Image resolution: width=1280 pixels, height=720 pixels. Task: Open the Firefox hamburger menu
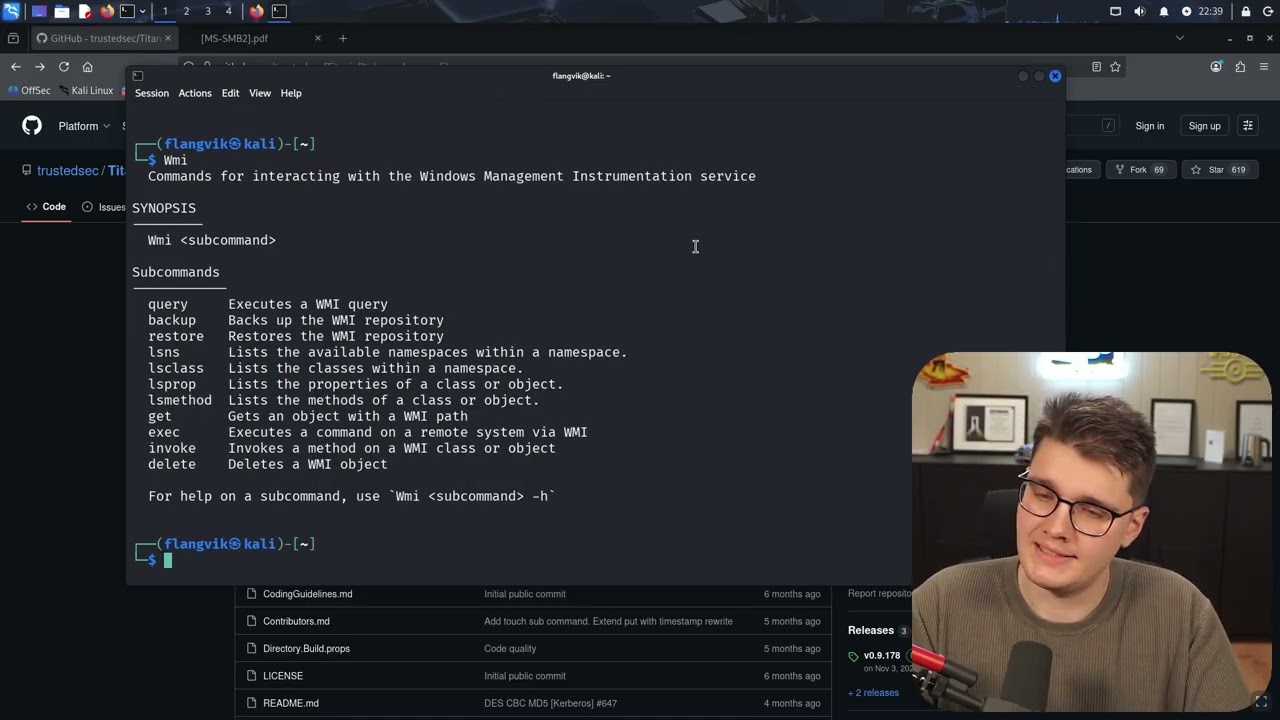pyautogui.click(x=1264, y=67)
